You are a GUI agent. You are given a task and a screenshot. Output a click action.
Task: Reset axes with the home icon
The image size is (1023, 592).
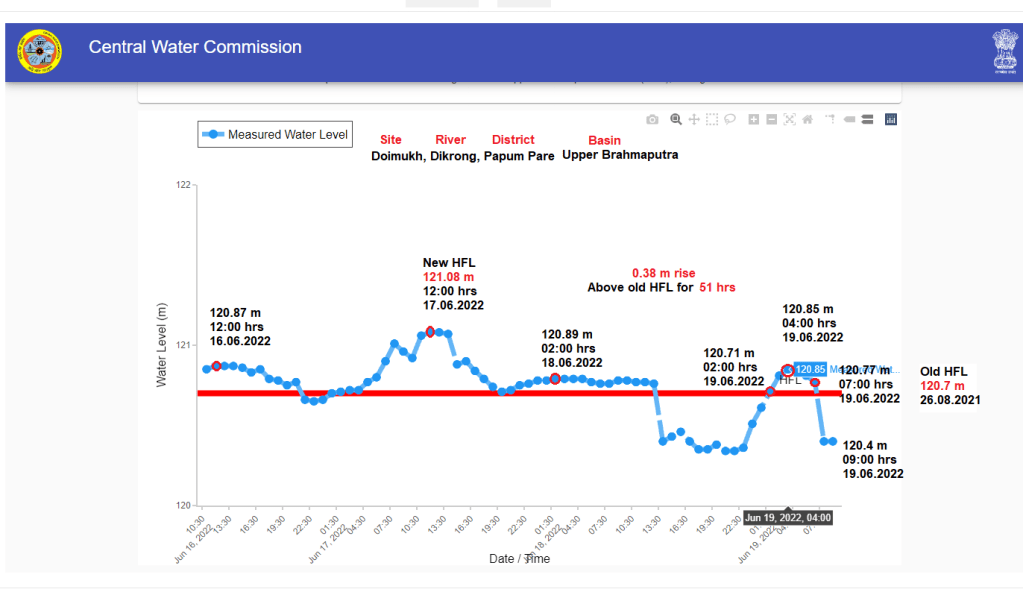(807, 119)
